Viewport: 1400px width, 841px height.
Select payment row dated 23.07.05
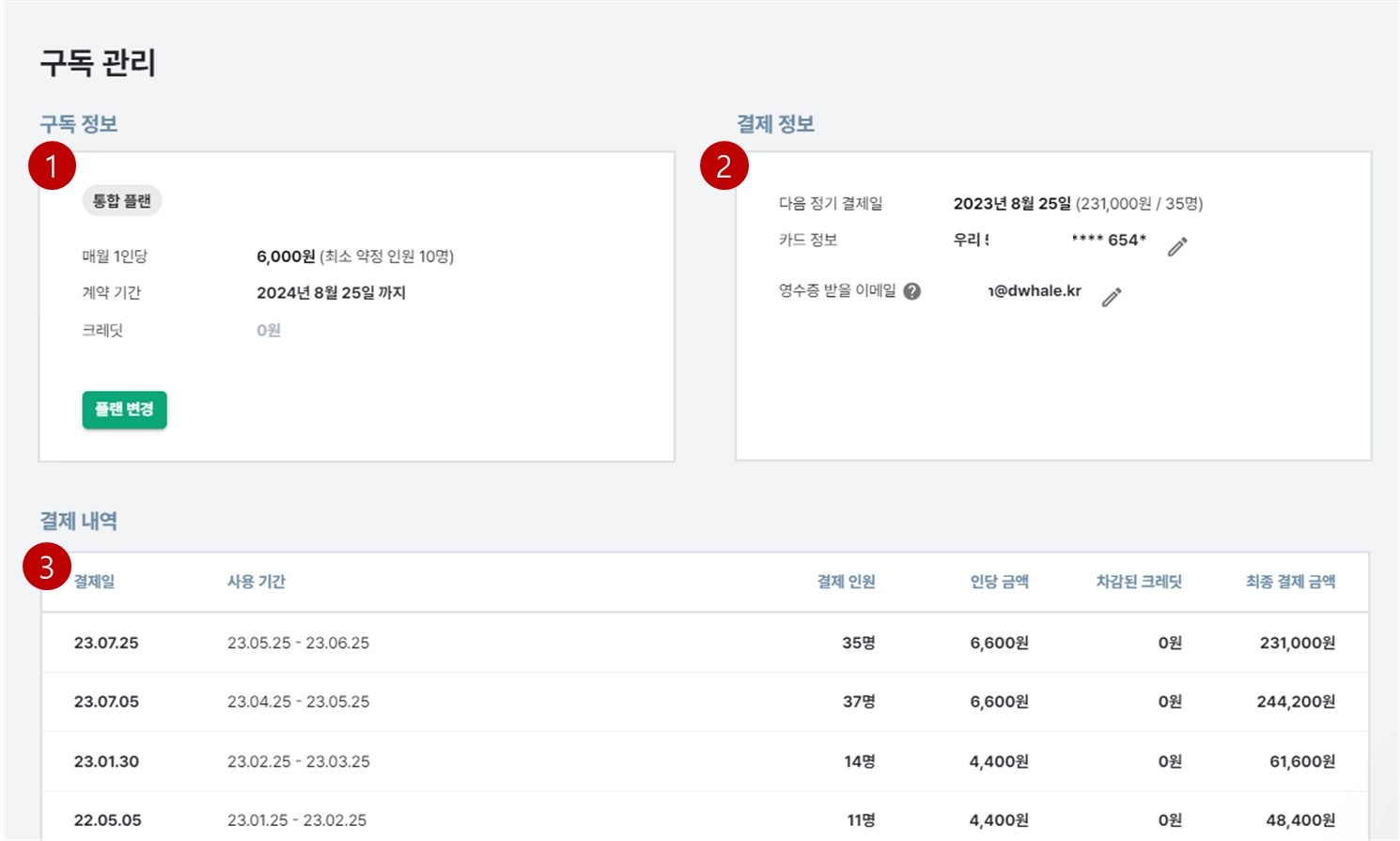pyautogui.click(x=705, y=702)
